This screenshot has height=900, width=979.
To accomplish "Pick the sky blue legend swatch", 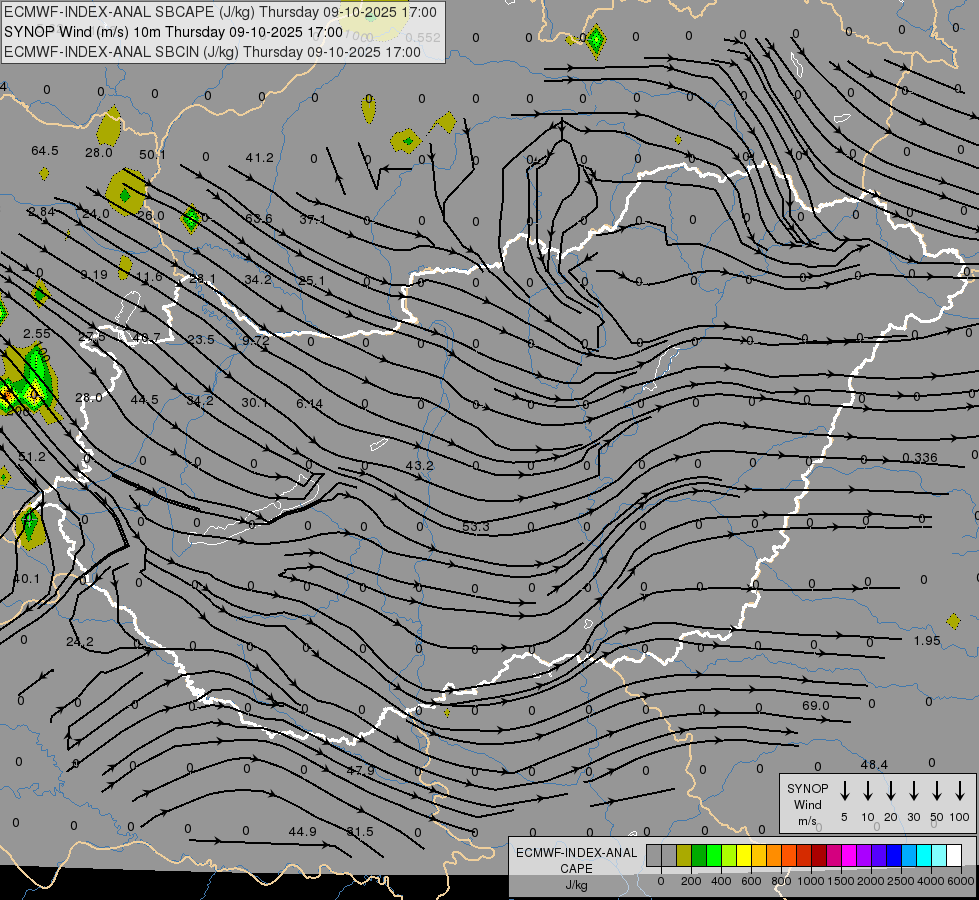I will [908, 856].
